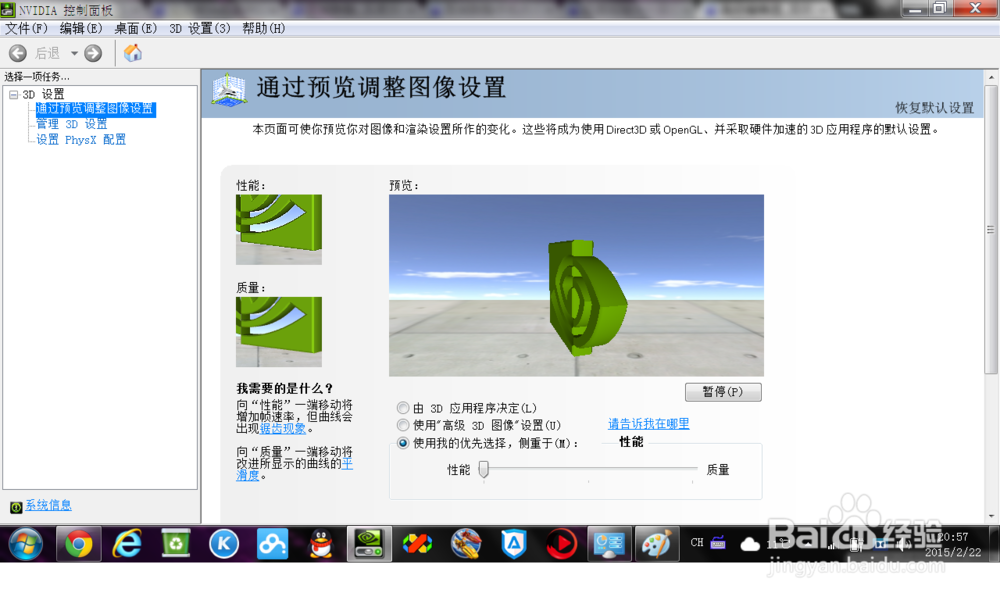
Task: Open the Baidu cloud app on taskbar
Action: pyautogui.click(x=272, y=545)
